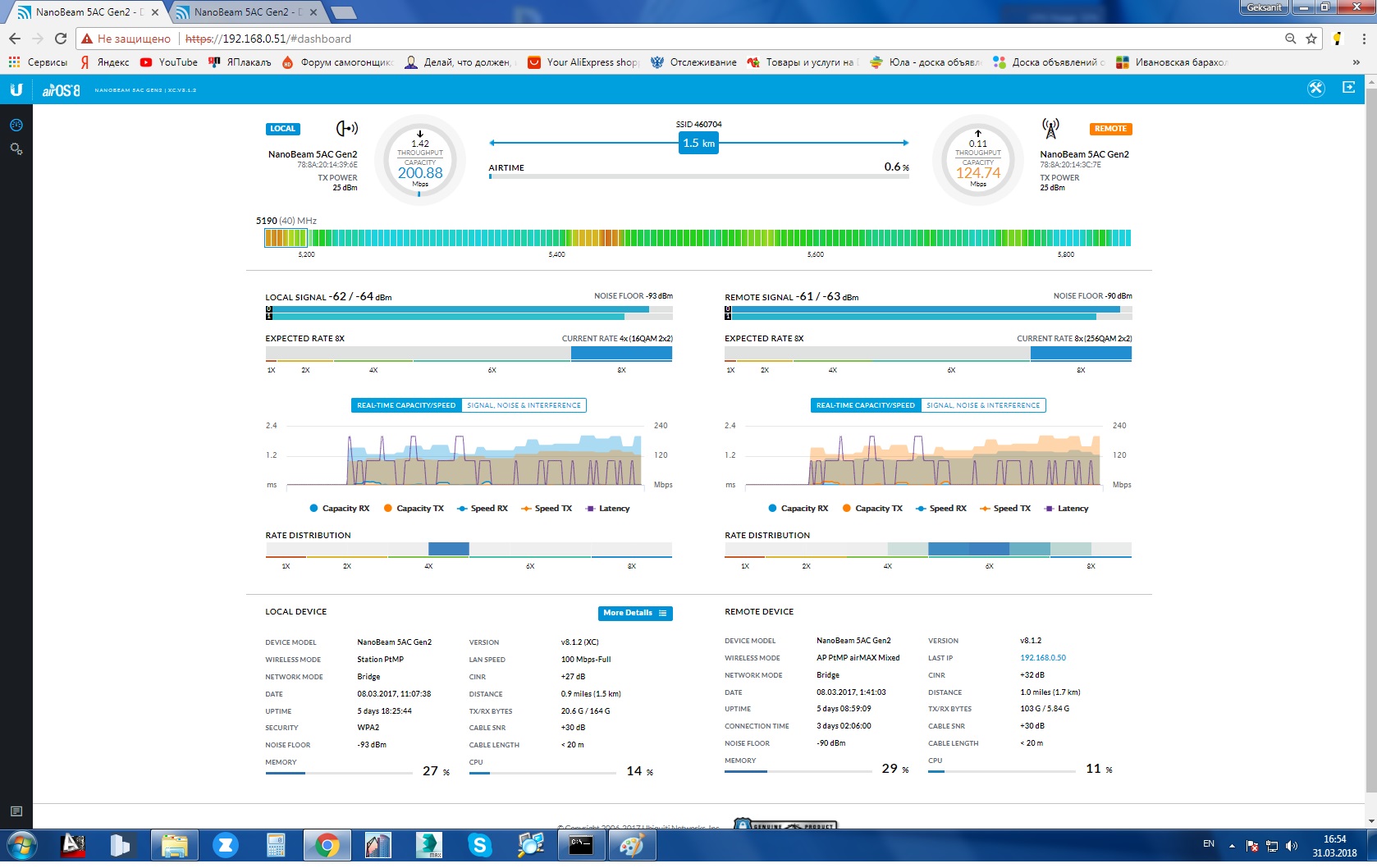This screenshot has width=1377, height=868.
Task: Open Calculator from the taskbar
Action: click(x=276, y=845)
